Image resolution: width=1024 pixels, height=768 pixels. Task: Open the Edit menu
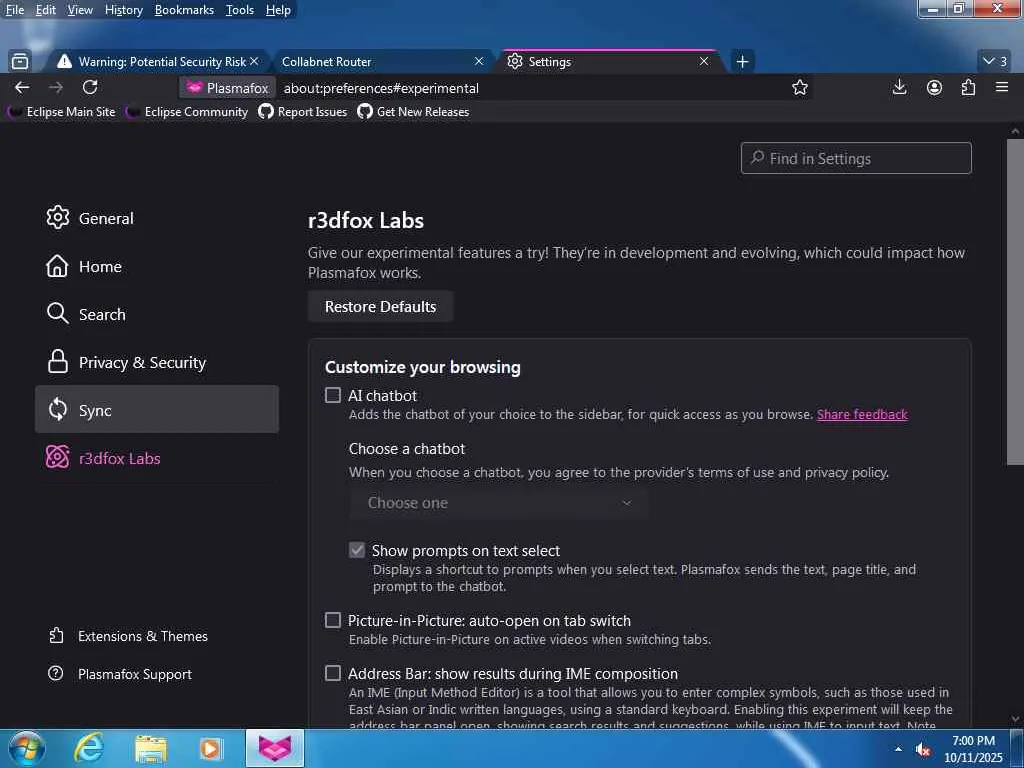point(45,10)
